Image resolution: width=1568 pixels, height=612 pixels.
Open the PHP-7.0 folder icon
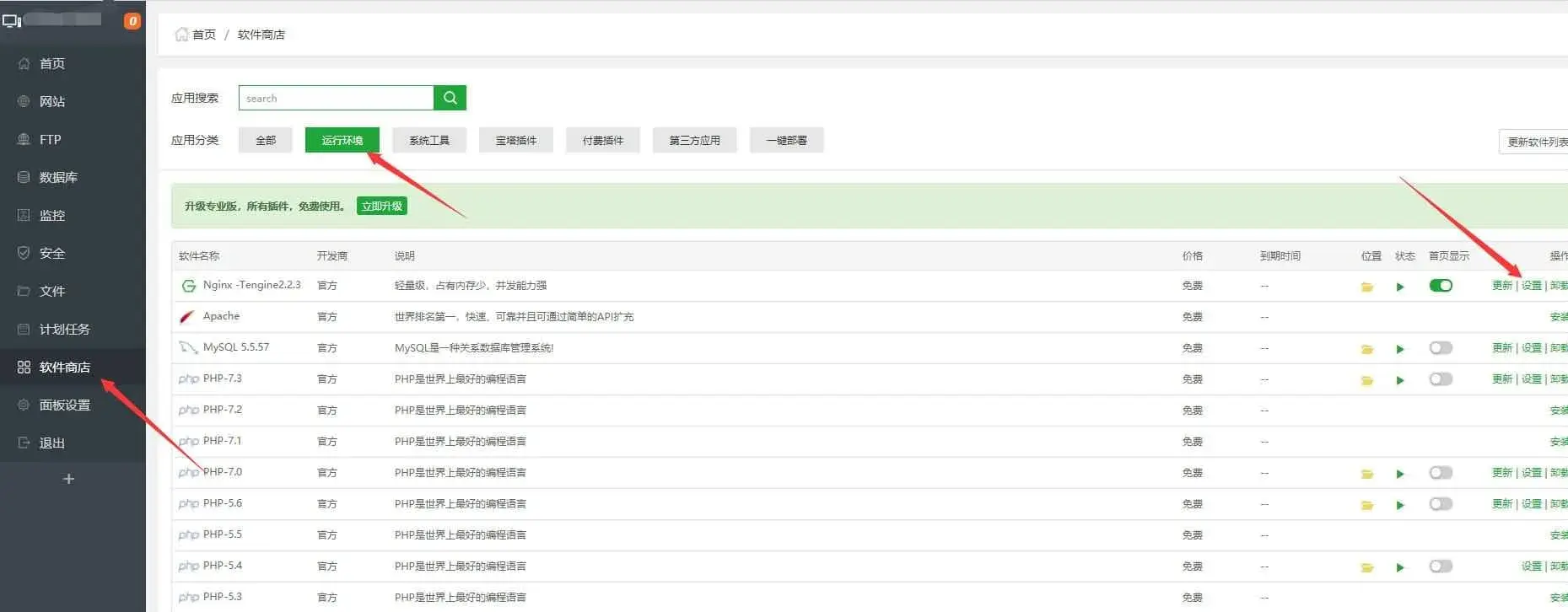pyautogui.click(x=1366, y=474)
